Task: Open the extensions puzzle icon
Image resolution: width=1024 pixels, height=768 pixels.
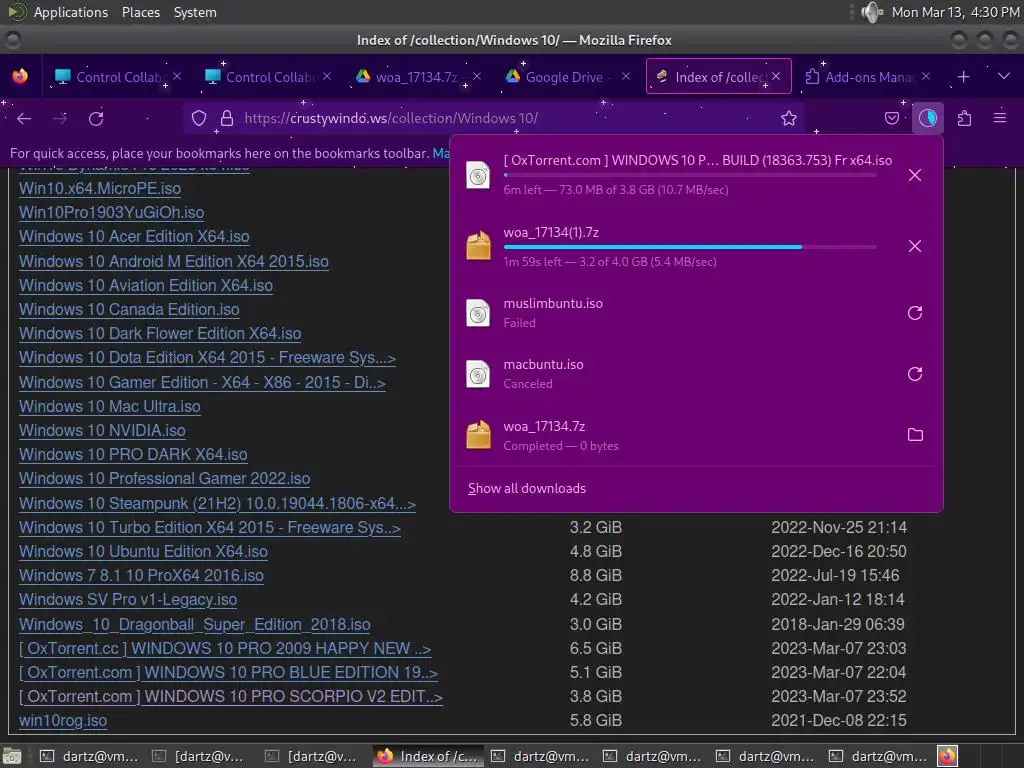Action: [965, 118]
